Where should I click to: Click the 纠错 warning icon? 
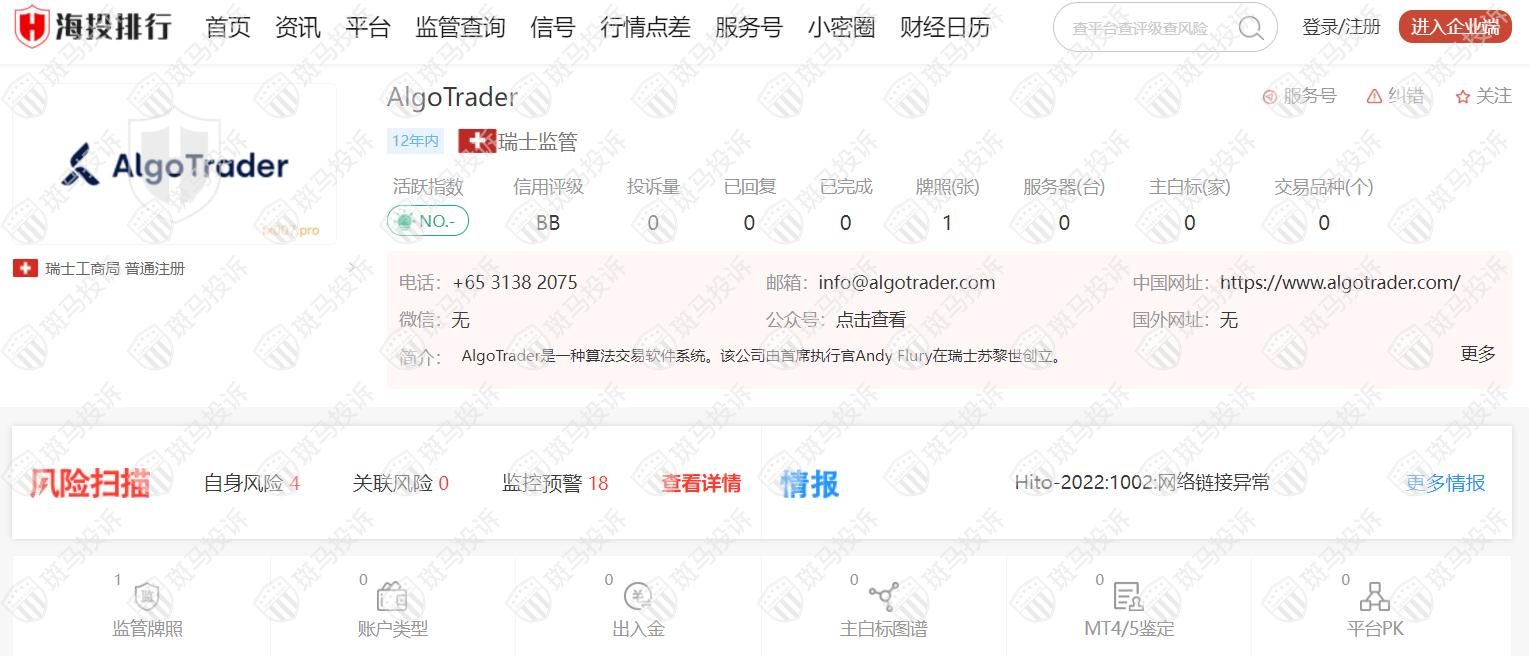click(1374, 96)
